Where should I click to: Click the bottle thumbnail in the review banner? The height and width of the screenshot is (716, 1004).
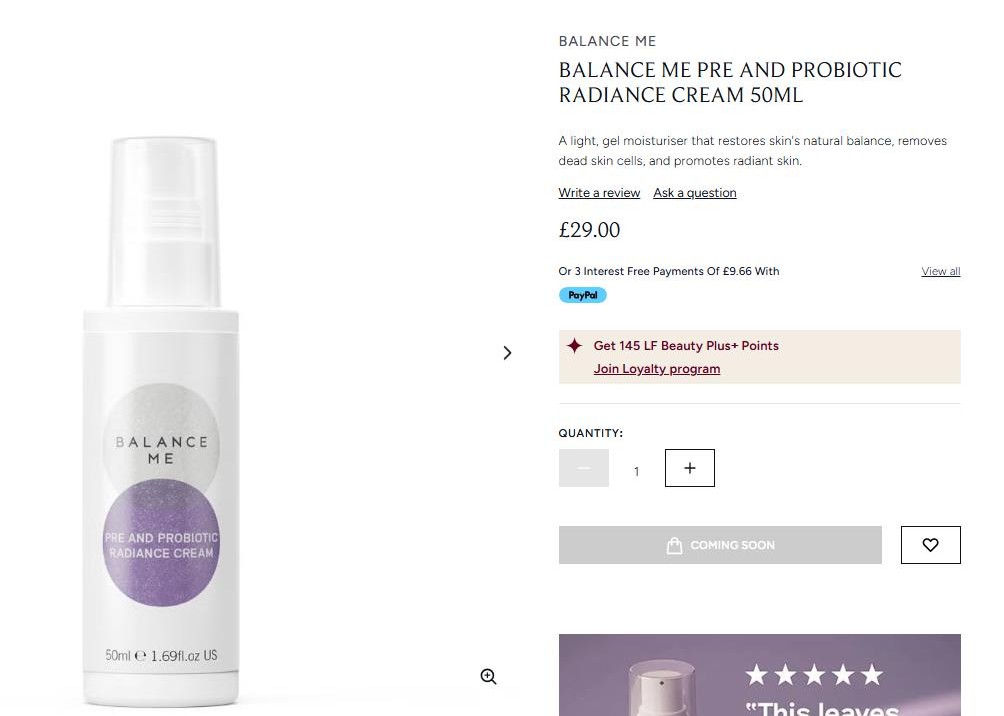[x=660, y=688]
